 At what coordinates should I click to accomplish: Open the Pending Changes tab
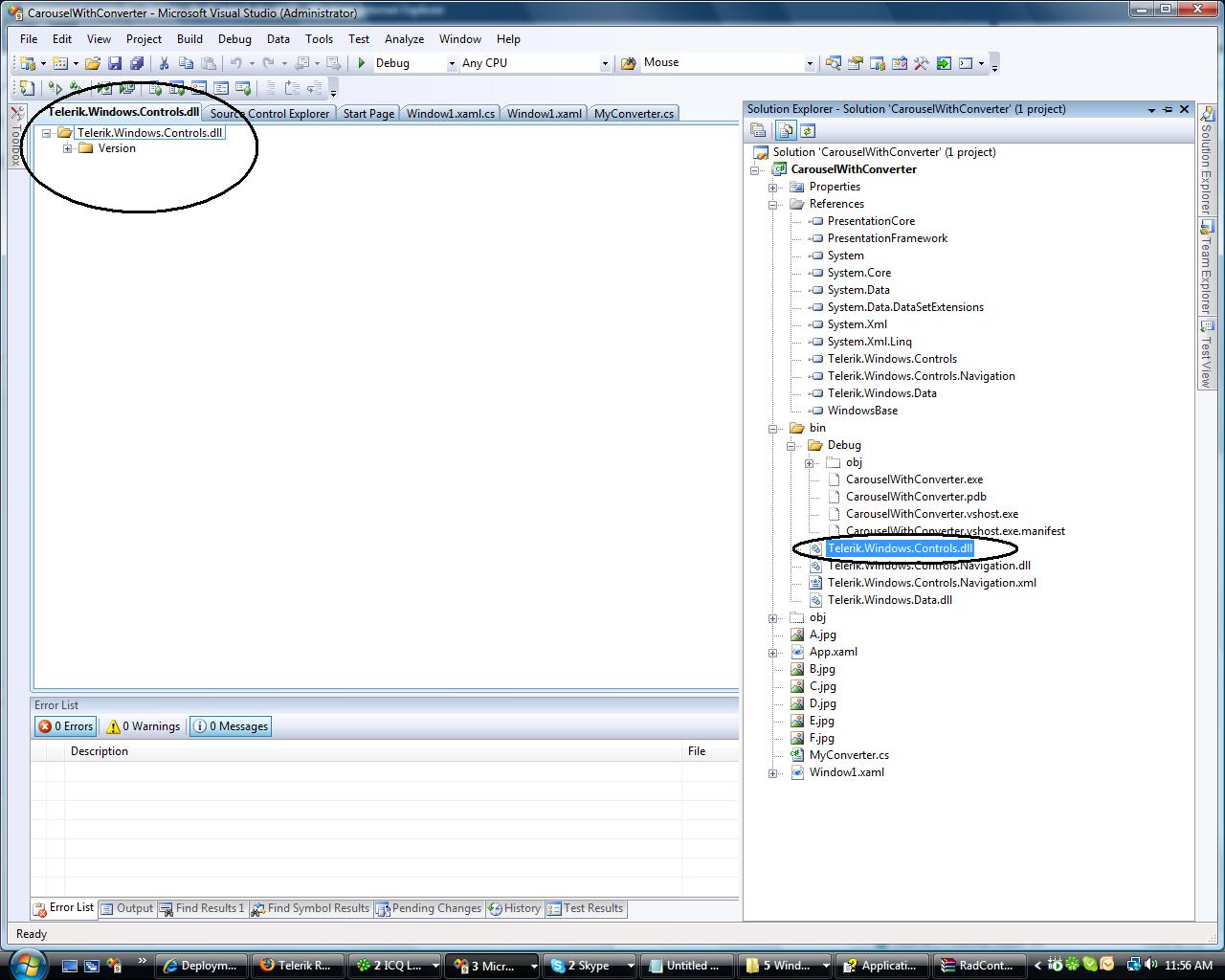click(429, 908)
